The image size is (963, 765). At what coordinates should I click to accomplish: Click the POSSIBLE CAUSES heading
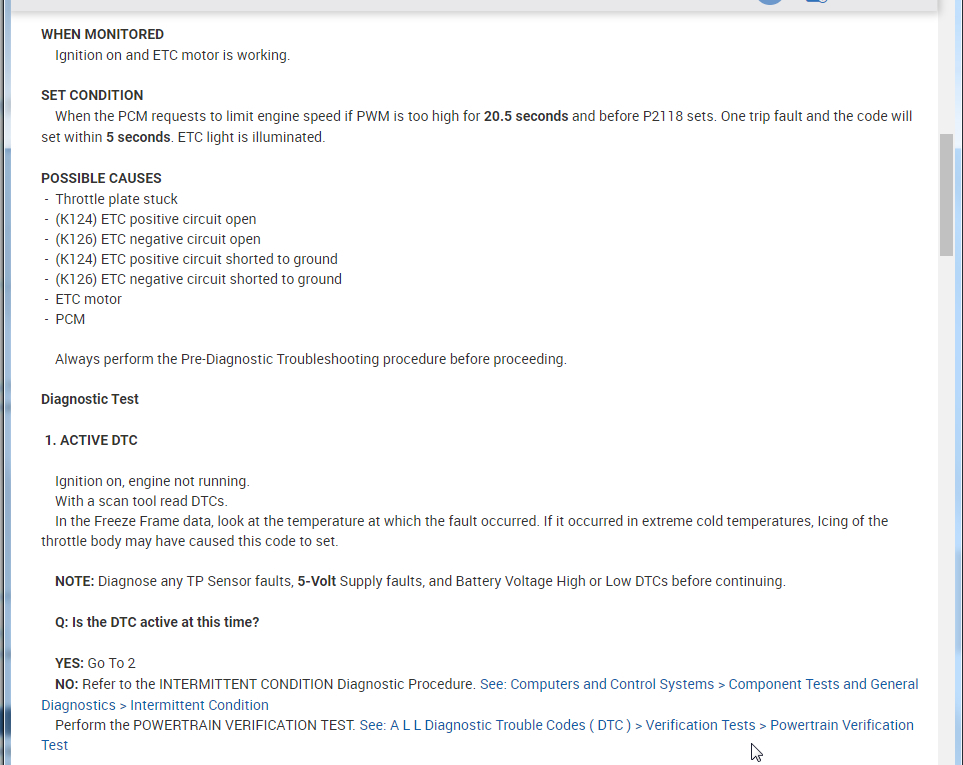coord(101,178)
